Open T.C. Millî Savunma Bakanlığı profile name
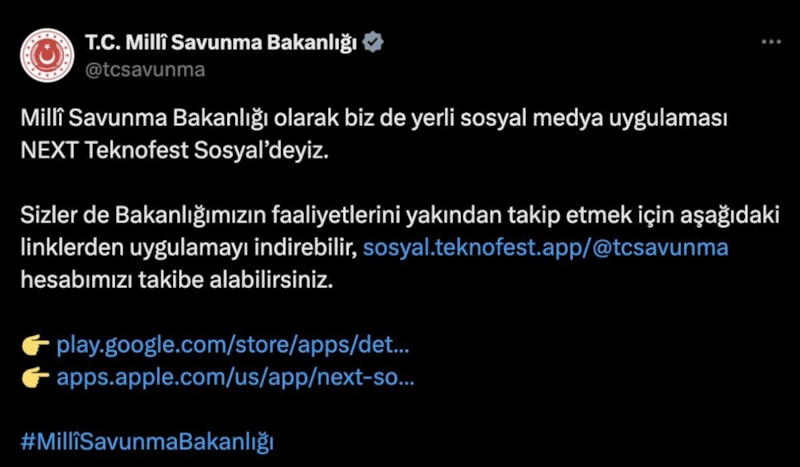800x467 pixels. 220,43
